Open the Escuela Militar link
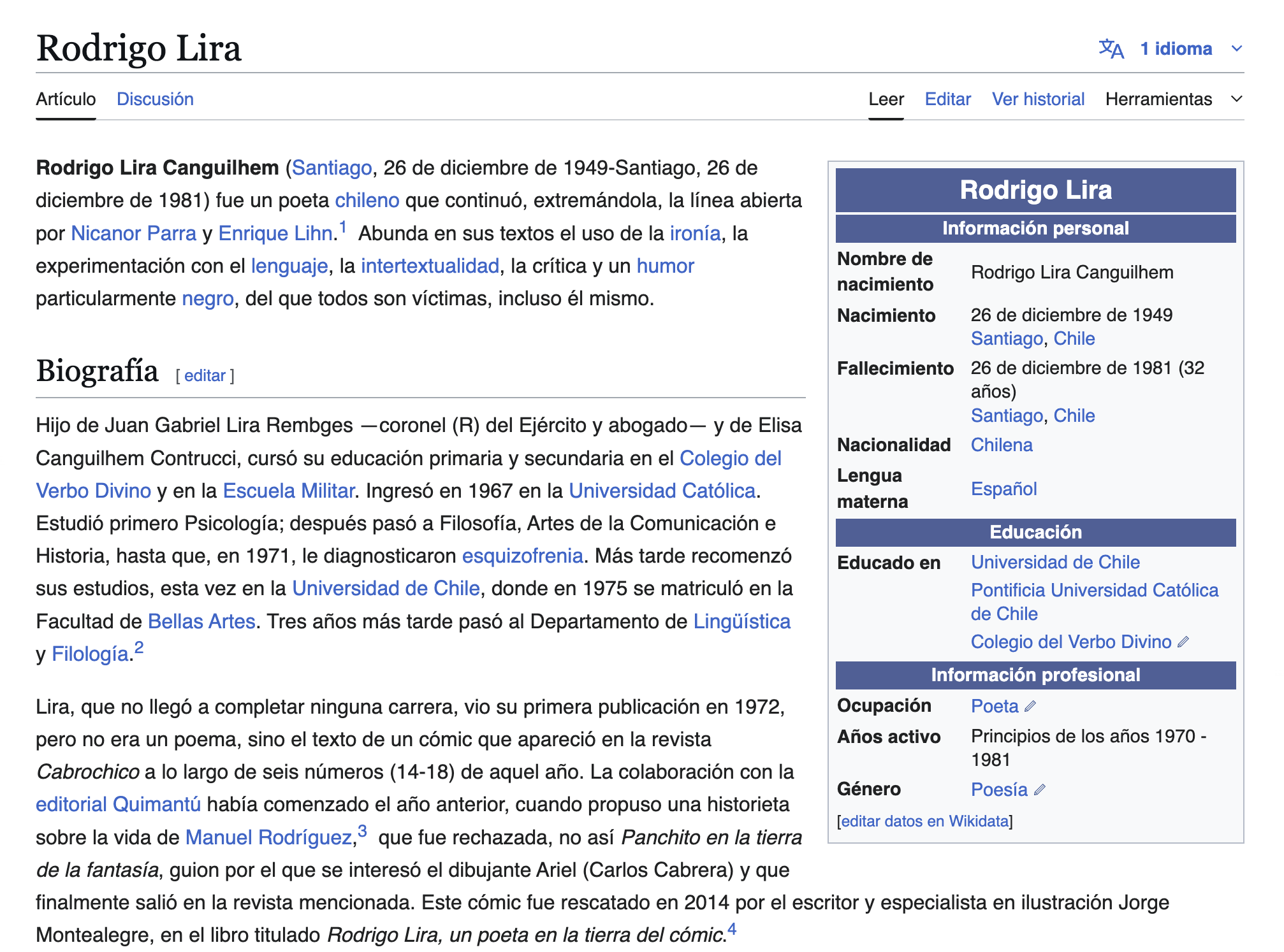 [x=288, y=491]
